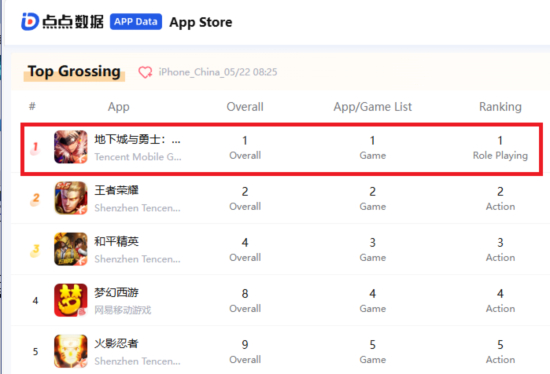Click Game rank 4 for 梦幻西游
This screenshot has height=374, width=550.
(x=373, y=301)
